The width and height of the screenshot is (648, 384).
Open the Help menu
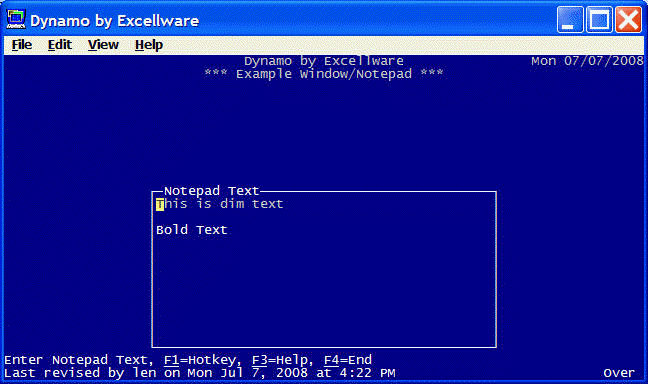point(149,45)
